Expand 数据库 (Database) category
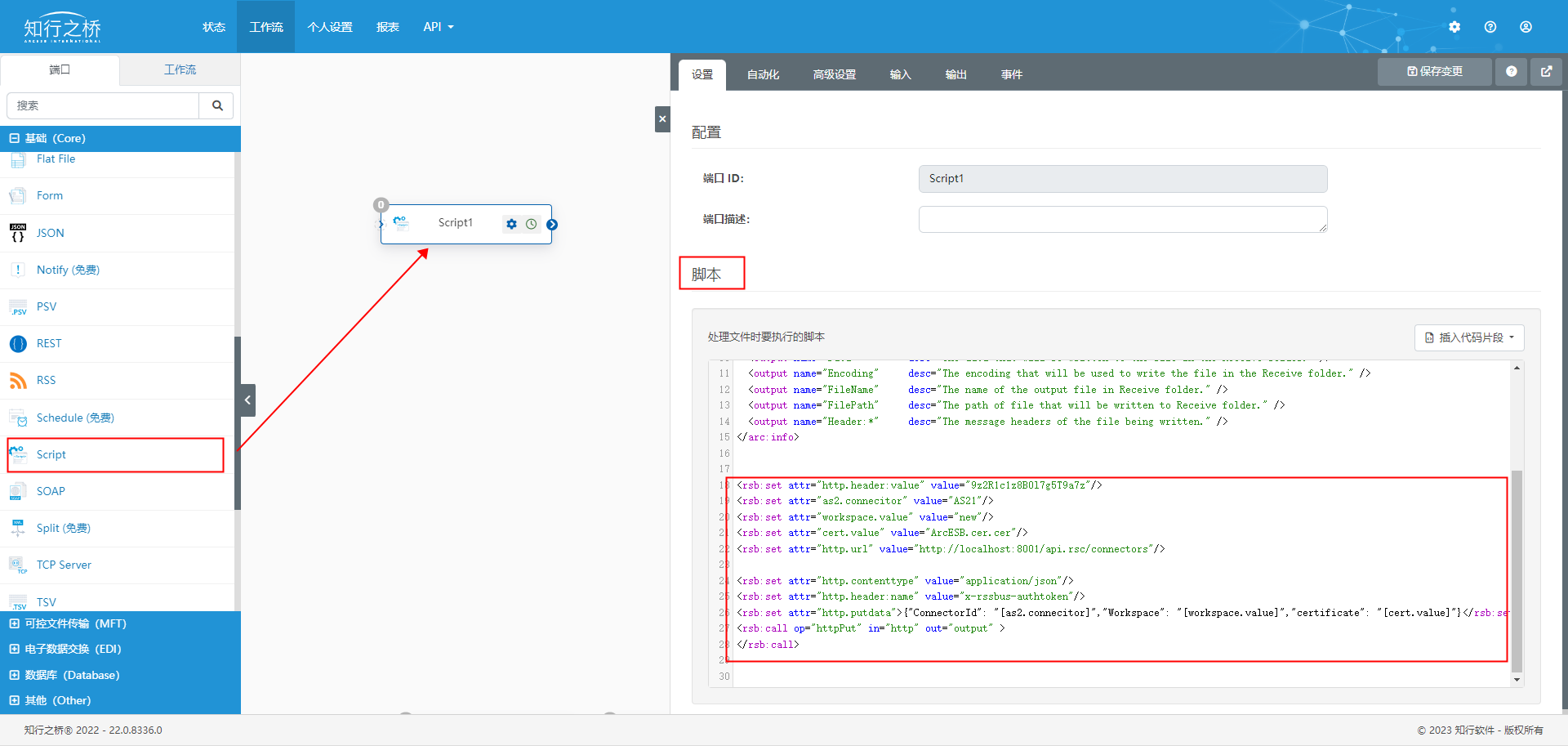The width and height of the screenshot is (1568, 746). [15, 675]
